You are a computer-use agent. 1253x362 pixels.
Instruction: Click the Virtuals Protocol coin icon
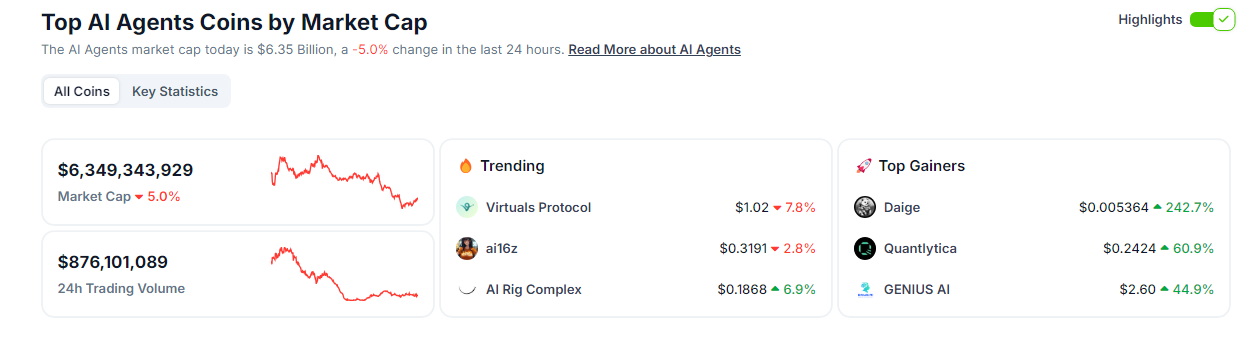(x=466, y=207)
